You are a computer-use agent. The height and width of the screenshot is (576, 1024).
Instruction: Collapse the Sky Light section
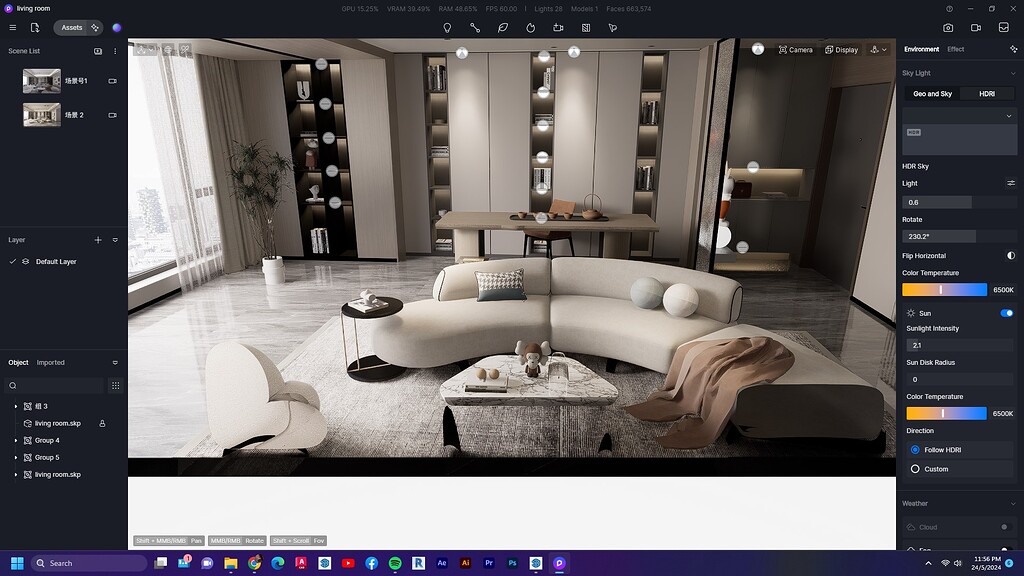coord(1011,72)
